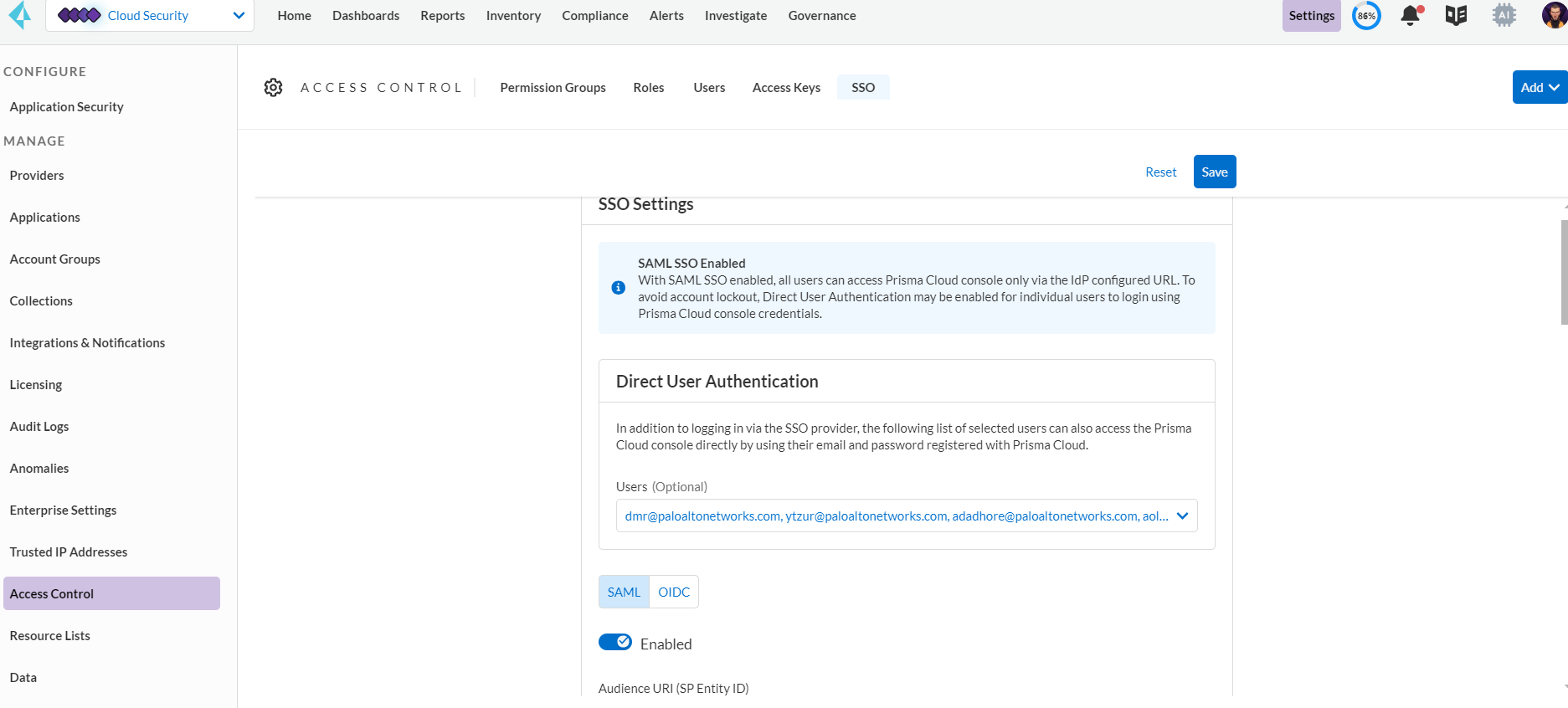Open Compliance in top navigation
Image resolution: width=1568 pixels, height=708 pixels.
tap(595, 15)
